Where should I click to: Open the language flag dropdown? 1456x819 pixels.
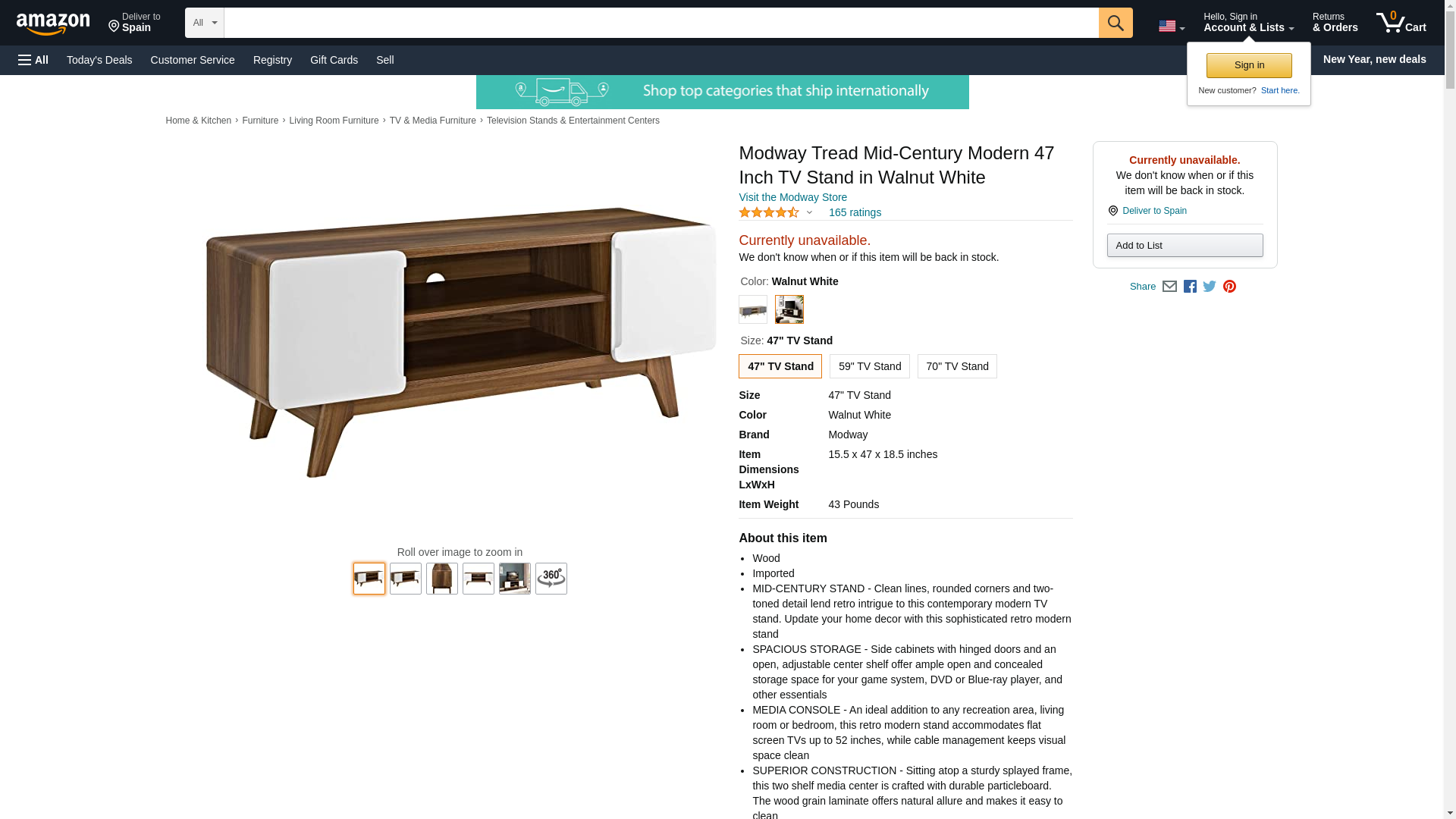click(1171, 27)
